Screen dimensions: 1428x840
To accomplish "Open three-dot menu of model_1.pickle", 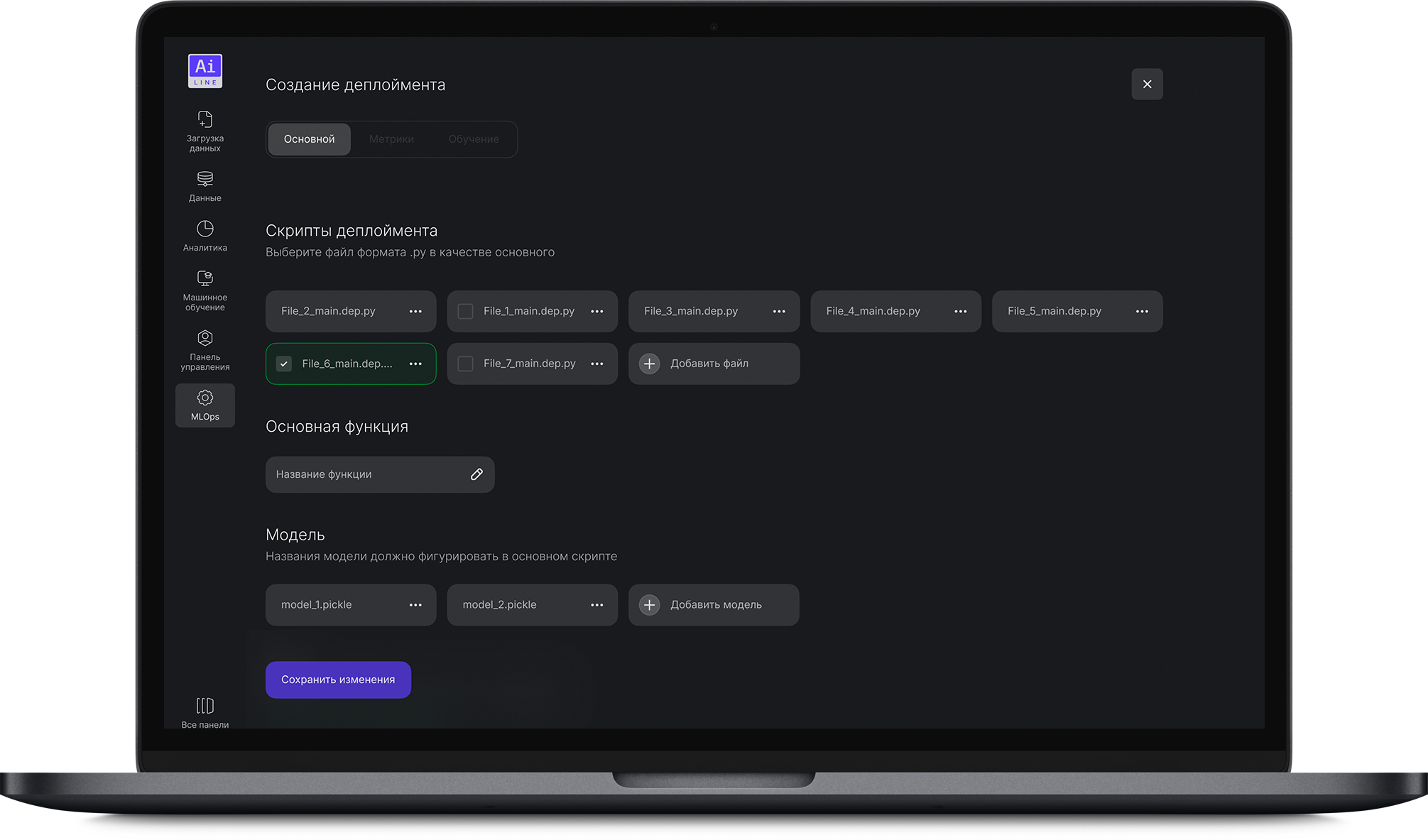I will pyautogui.click(x=415, y=606).
